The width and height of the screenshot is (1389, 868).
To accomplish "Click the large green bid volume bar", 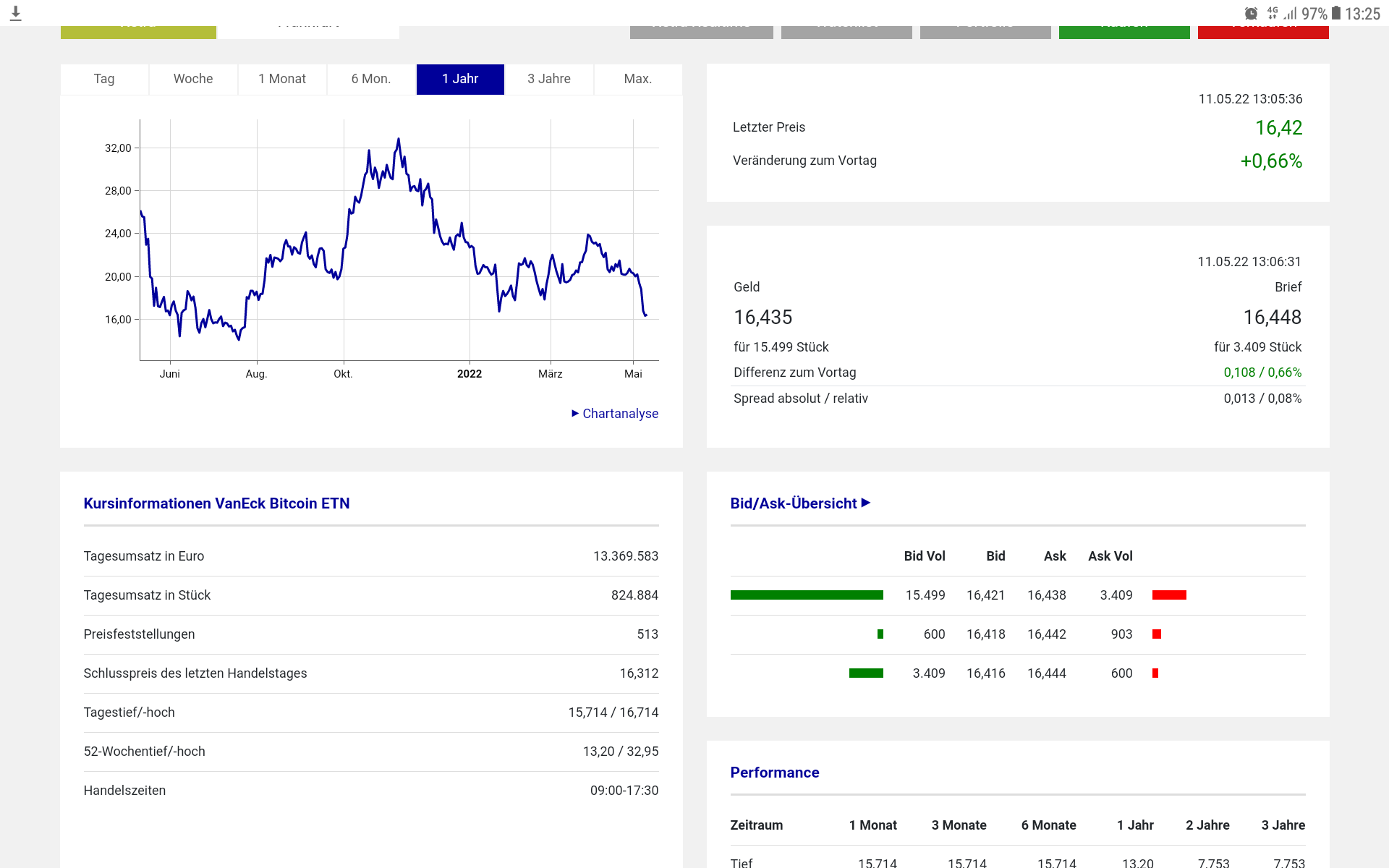I will (807, 595).
